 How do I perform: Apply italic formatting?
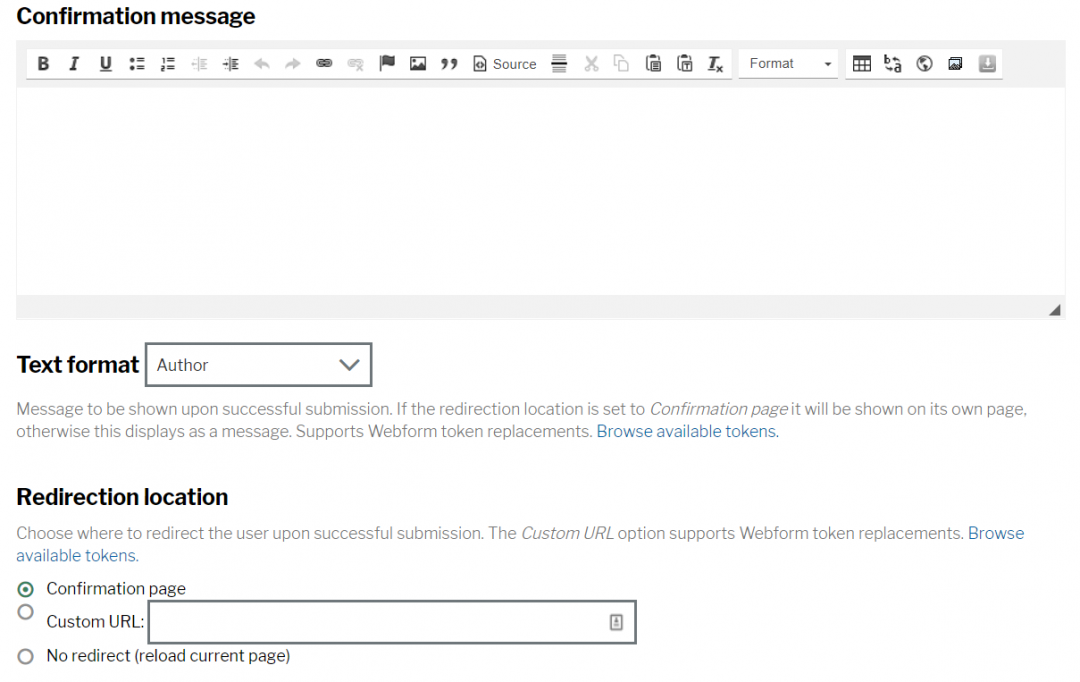pos(73,63)
